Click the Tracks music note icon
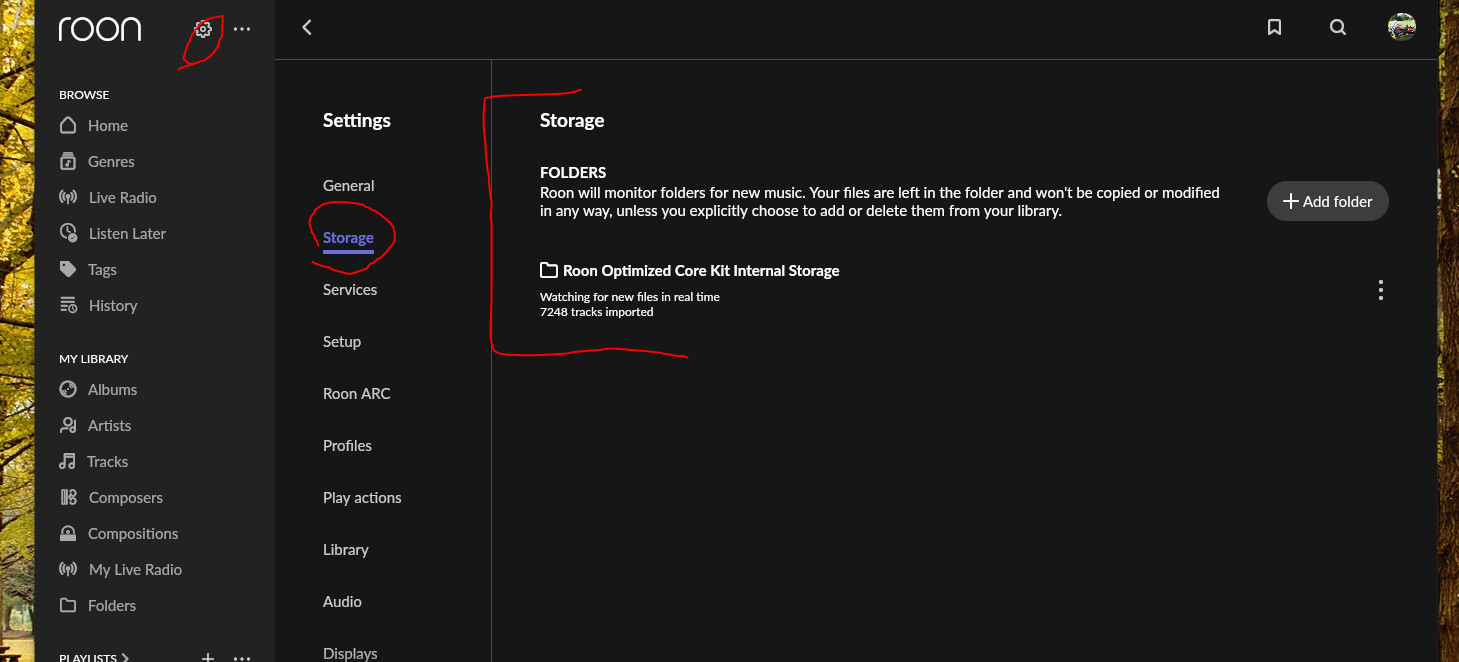The width and height of the screenshot is (1459, 662). click(x=68, y=461)
